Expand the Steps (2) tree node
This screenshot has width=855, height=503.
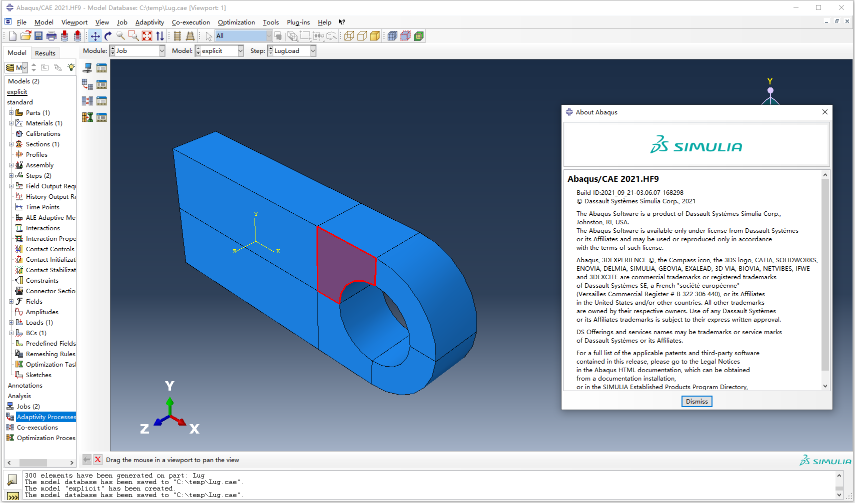[x=11, y=176]
